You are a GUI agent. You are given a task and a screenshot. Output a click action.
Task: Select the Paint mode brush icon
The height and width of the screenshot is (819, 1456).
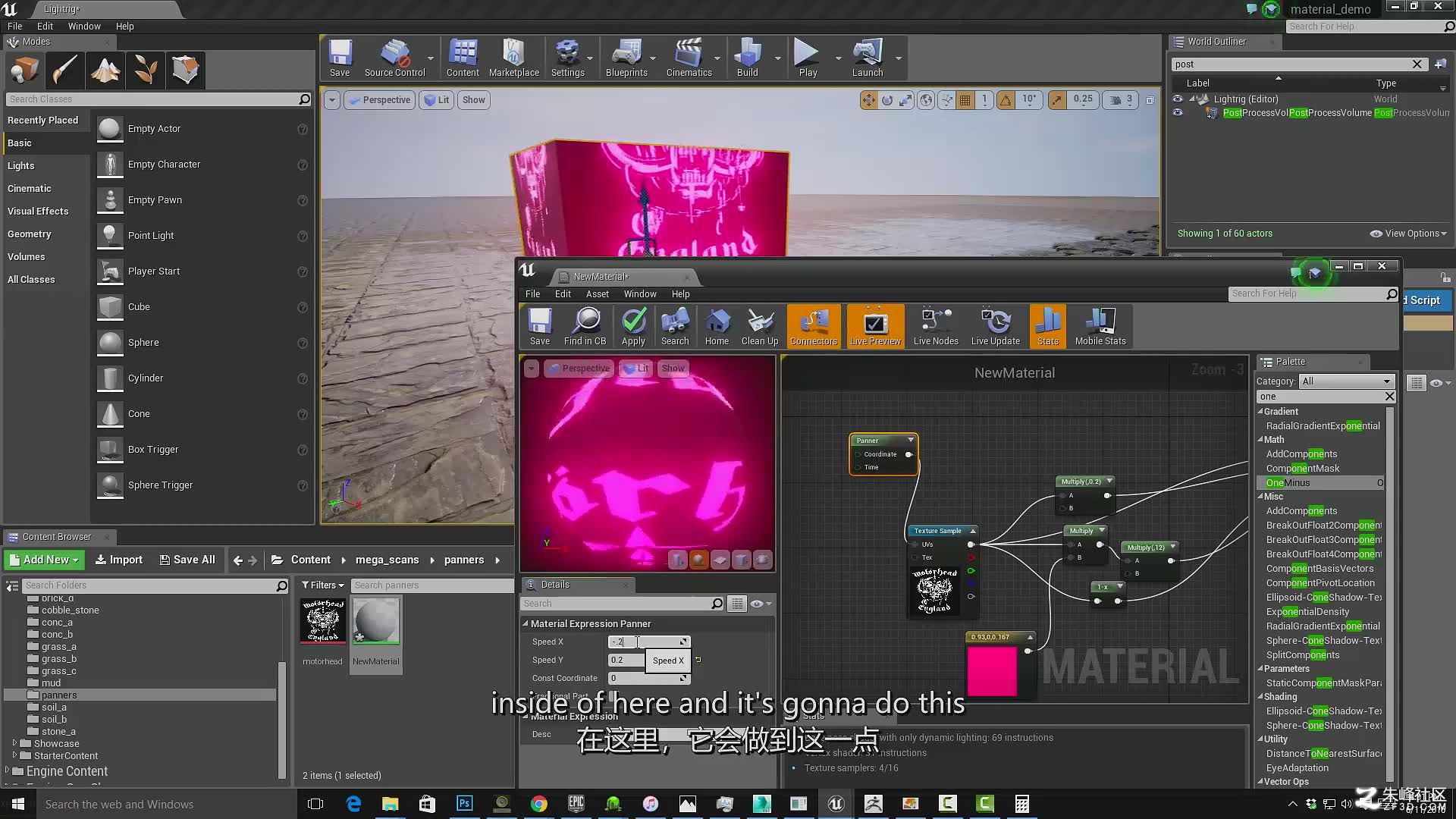click(64, 70)
